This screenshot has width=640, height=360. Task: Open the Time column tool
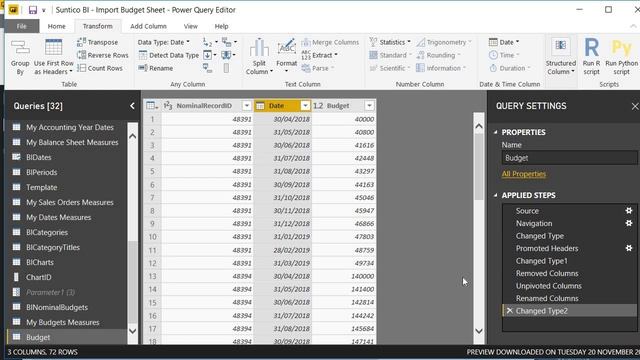click(504, 55)
